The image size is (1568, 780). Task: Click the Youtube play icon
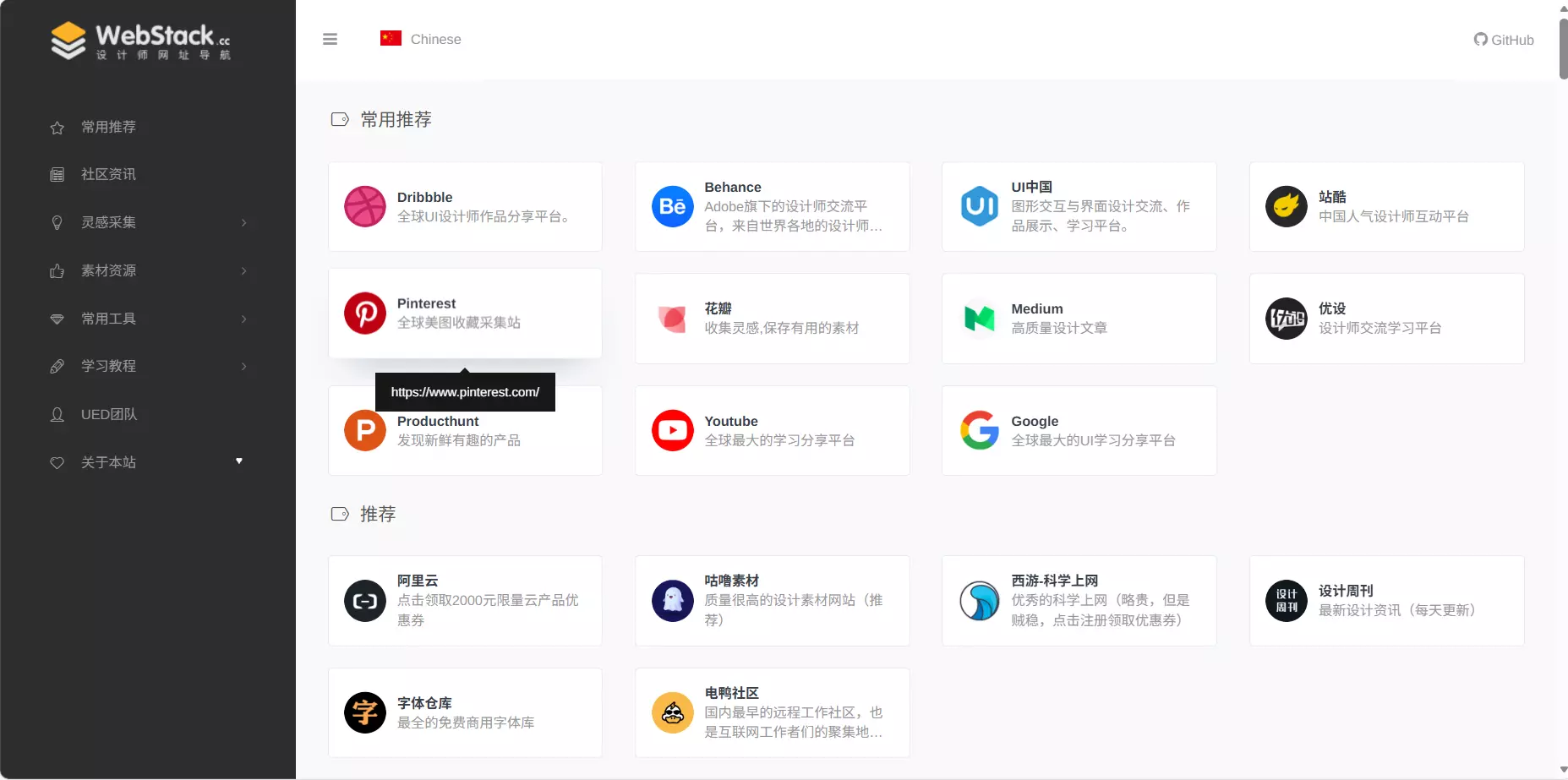tap(672, 430)
